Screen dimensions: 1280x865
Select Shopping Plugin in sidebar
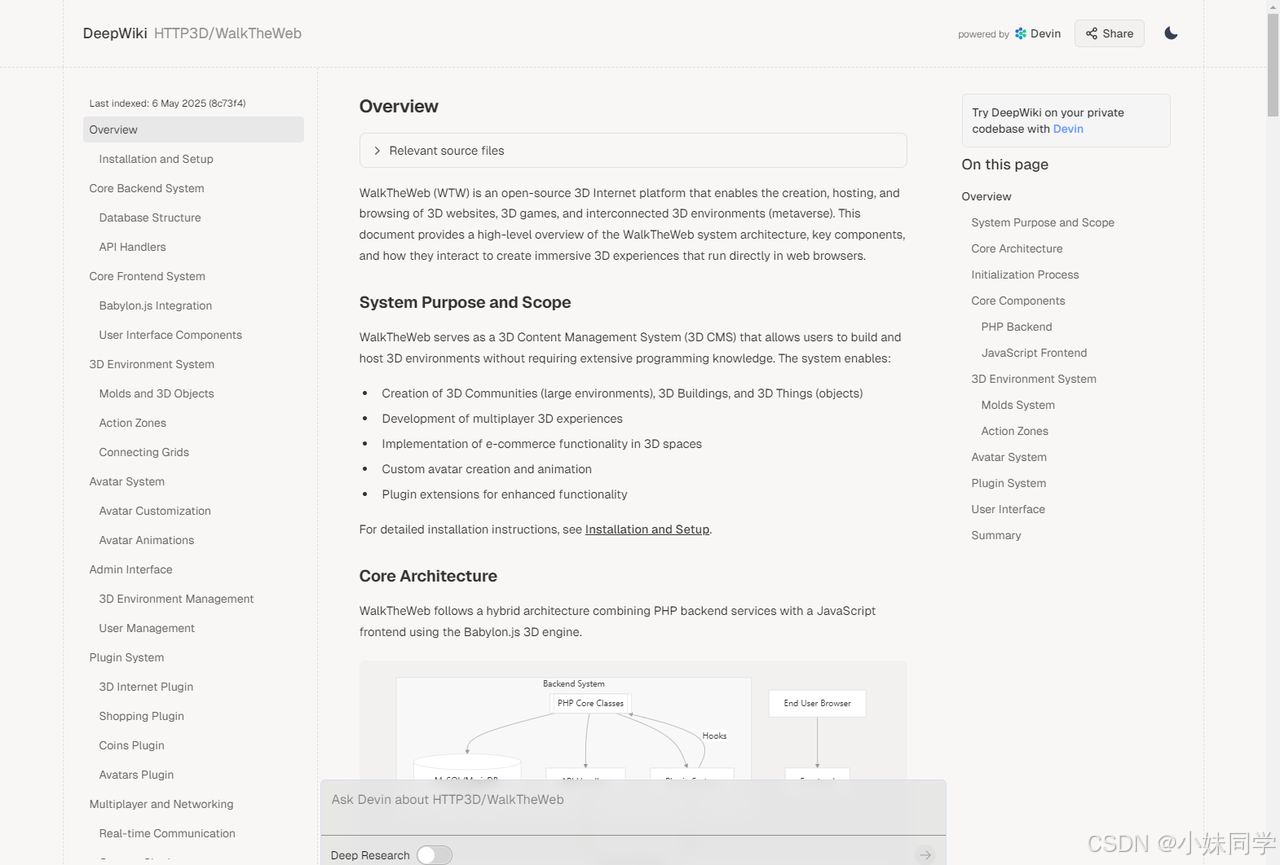pyautogui.click(x=141, y=716)
